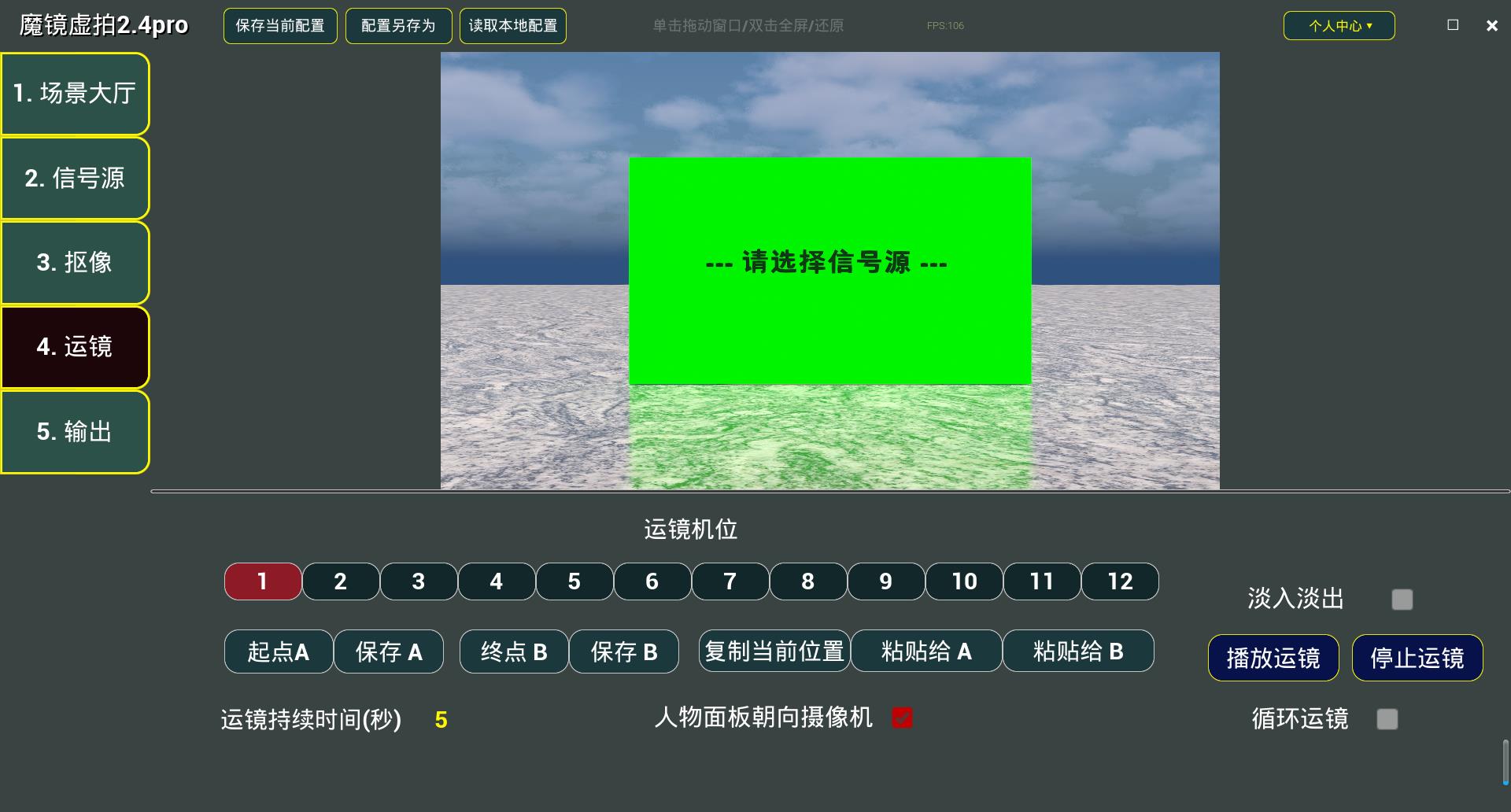
Task: Open the 输出 output panel
Action: pos(75,431)
